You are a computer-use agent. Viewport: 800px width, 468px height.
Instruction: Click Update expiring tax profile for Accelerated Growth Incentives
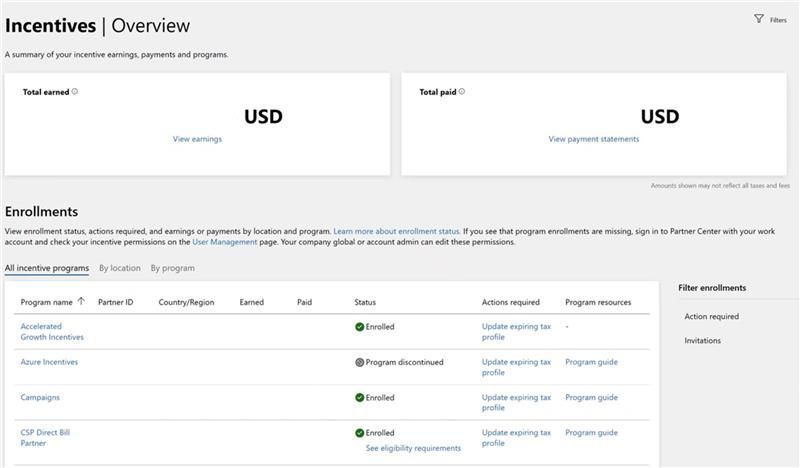pyautogui.click(x=516, y=332)
